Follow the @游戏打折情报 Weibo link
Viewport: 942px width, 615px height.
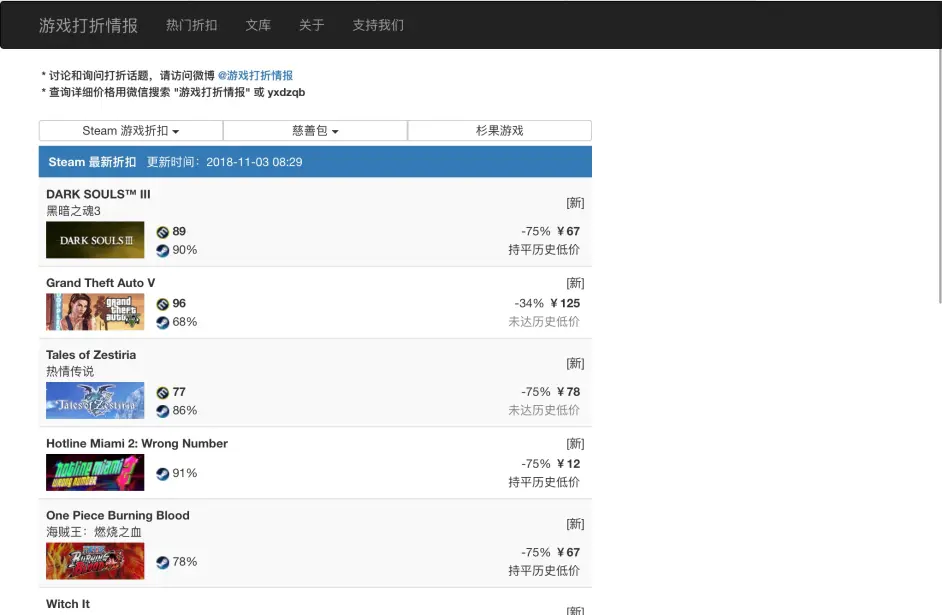point(255,75)
